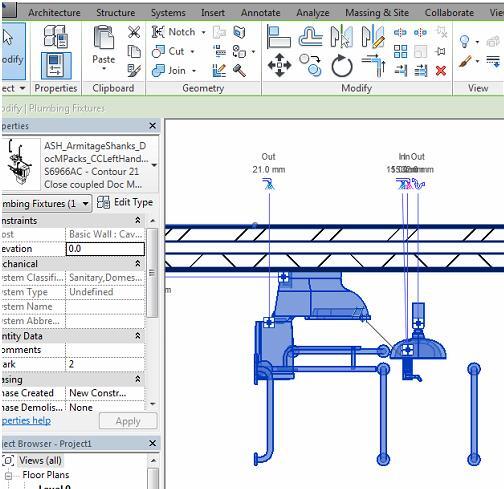Use the Trim/Extend to Corner tool
Viewport: 504px width, 489px height.
374,66
